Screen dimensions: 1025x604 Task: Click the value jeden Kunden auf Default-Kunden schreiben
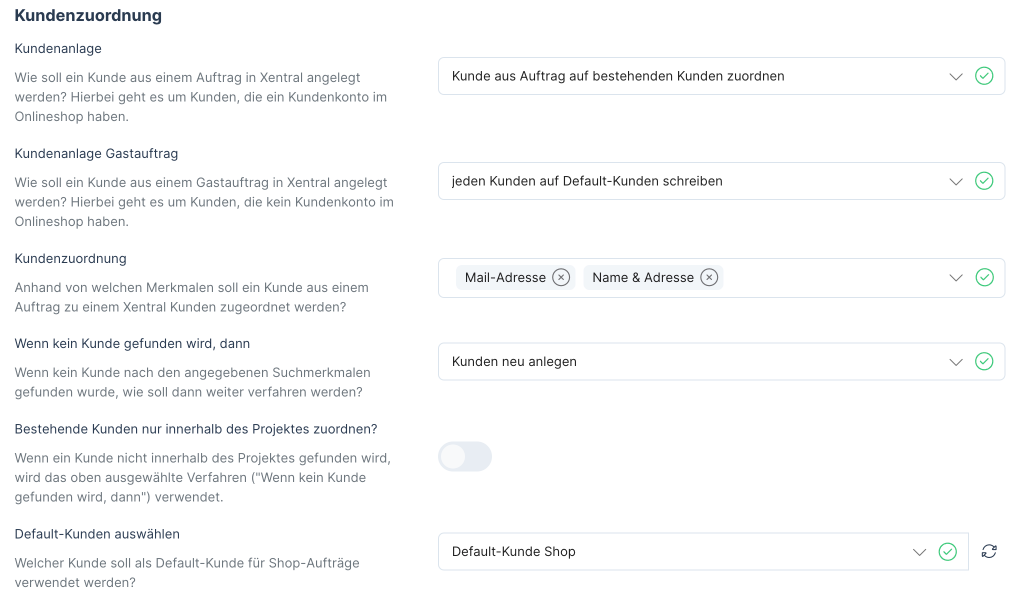coord(588,181)
